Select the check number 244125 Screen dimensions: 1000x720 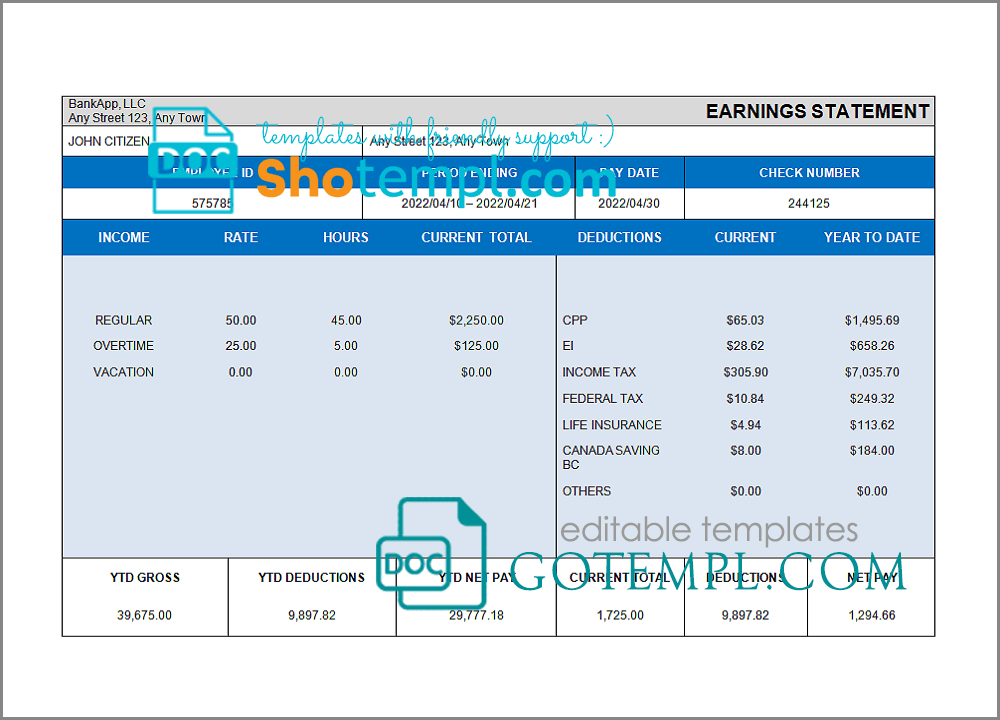(x=809, y=203)
